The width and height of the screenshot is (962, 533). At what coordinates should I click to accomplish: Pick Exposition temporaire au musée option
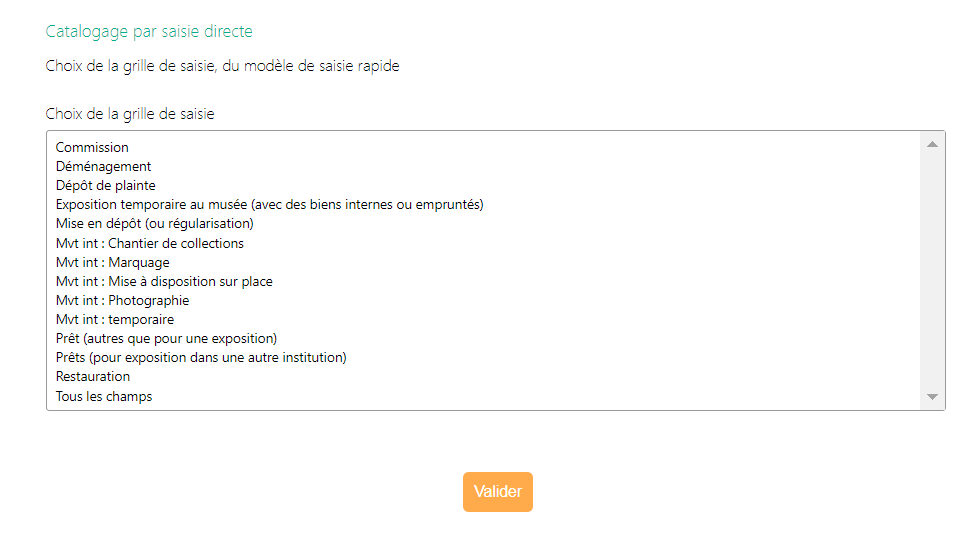tap(269, 204)
